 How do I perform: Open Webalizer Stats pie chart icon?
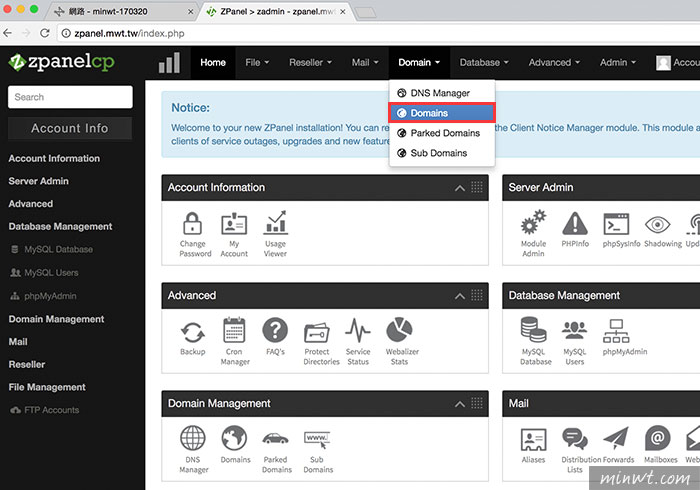pos(399,331)
